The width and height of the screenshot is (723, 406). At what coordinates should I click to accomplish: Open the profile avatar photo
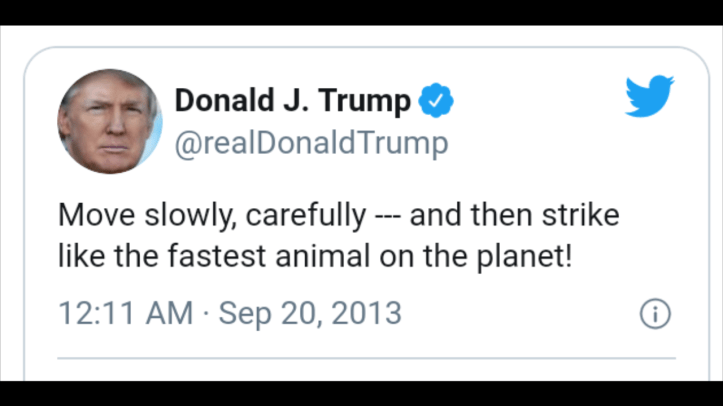coord(110,121)
